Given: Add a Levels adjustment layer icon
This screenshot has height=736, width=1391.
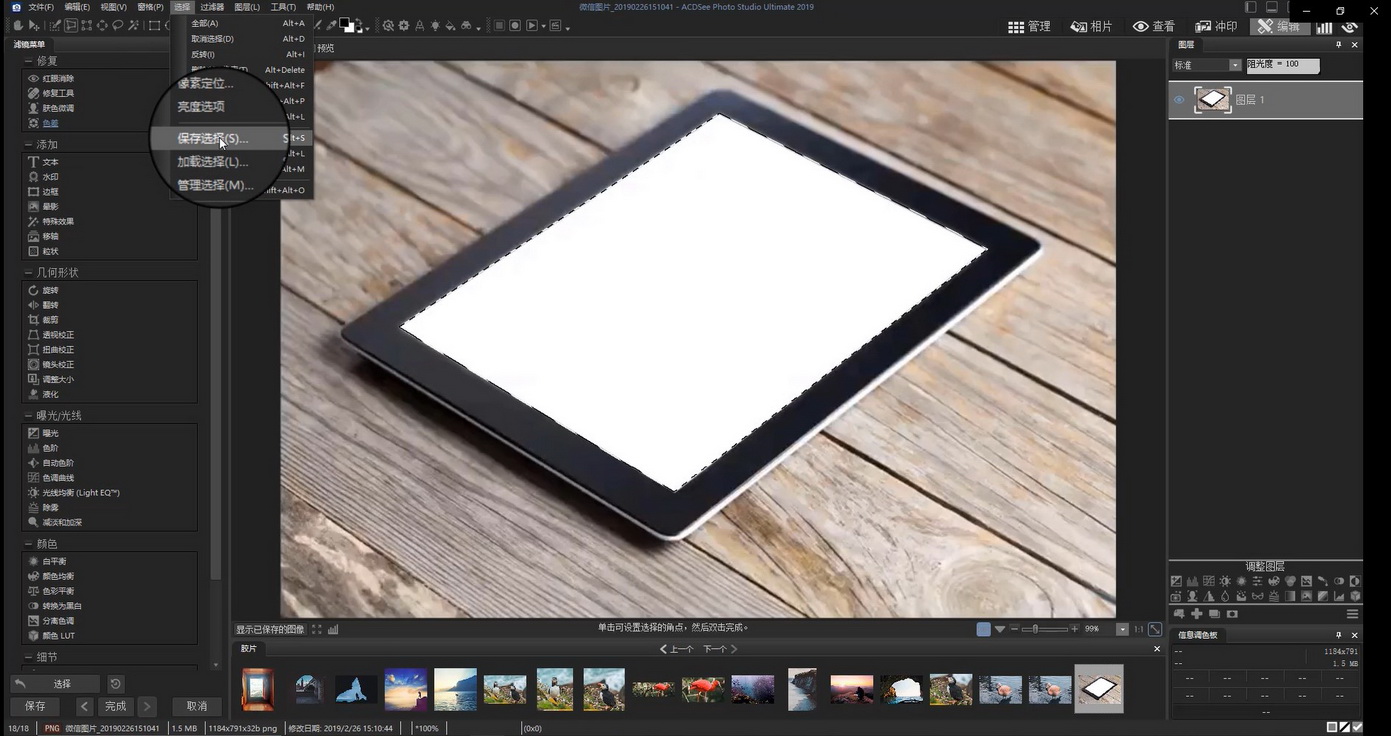Looking at the screenshot, I should coord(1192,581).
